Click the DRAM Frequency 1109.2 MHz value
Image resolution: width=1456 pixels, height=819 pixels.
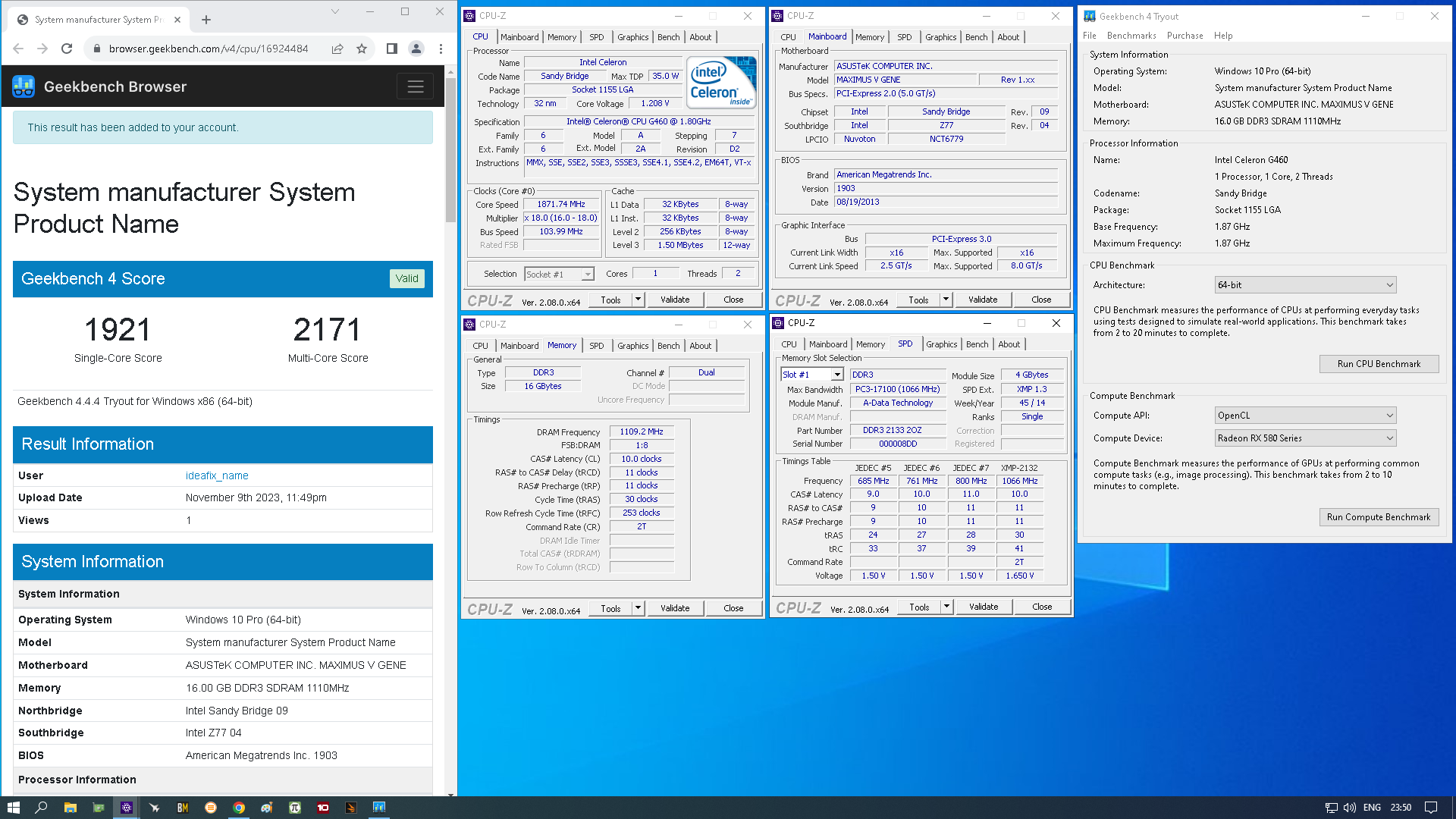(x=642, y=431)
